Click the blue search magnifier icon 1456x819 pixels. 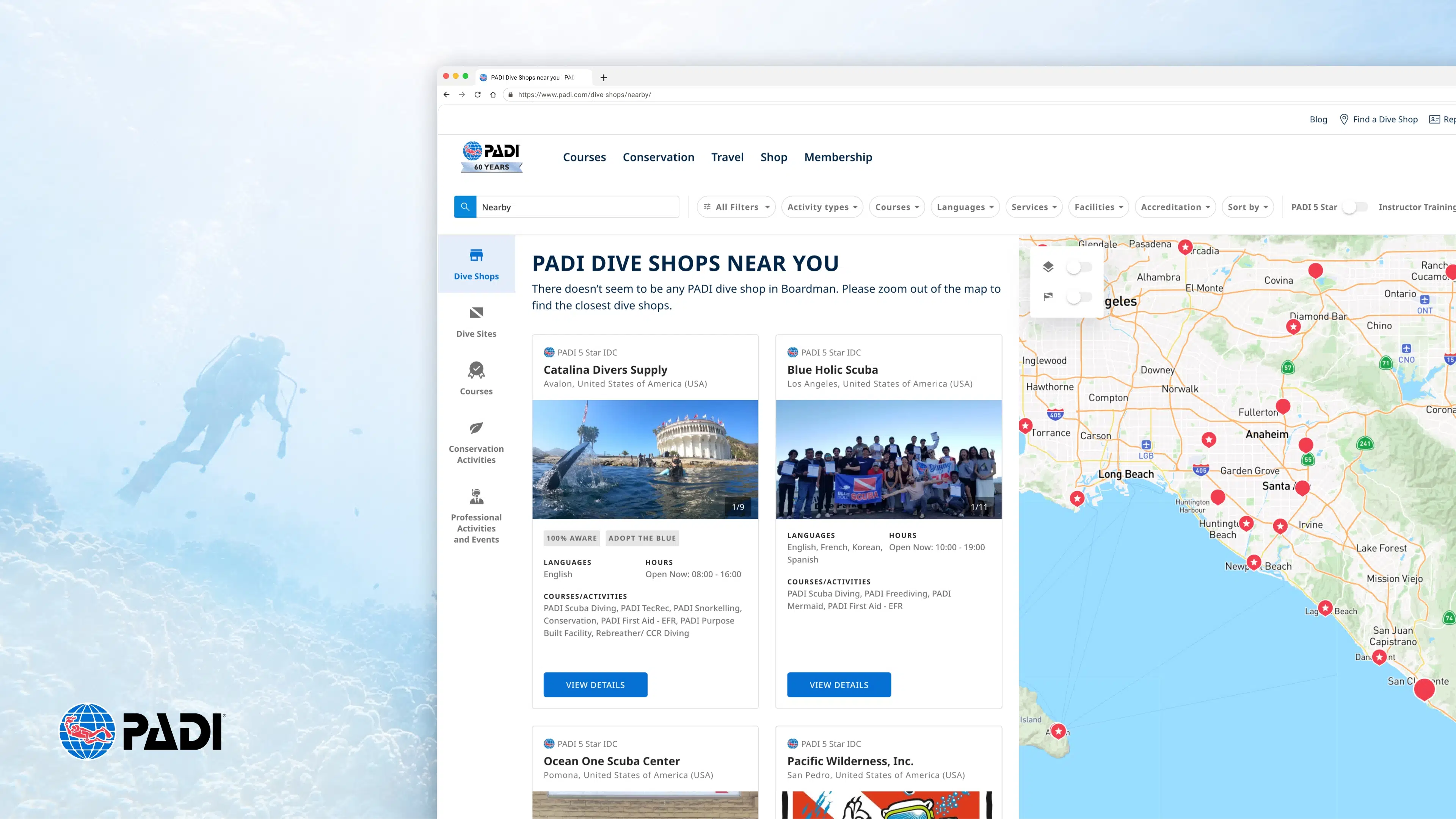coord(464,207)
